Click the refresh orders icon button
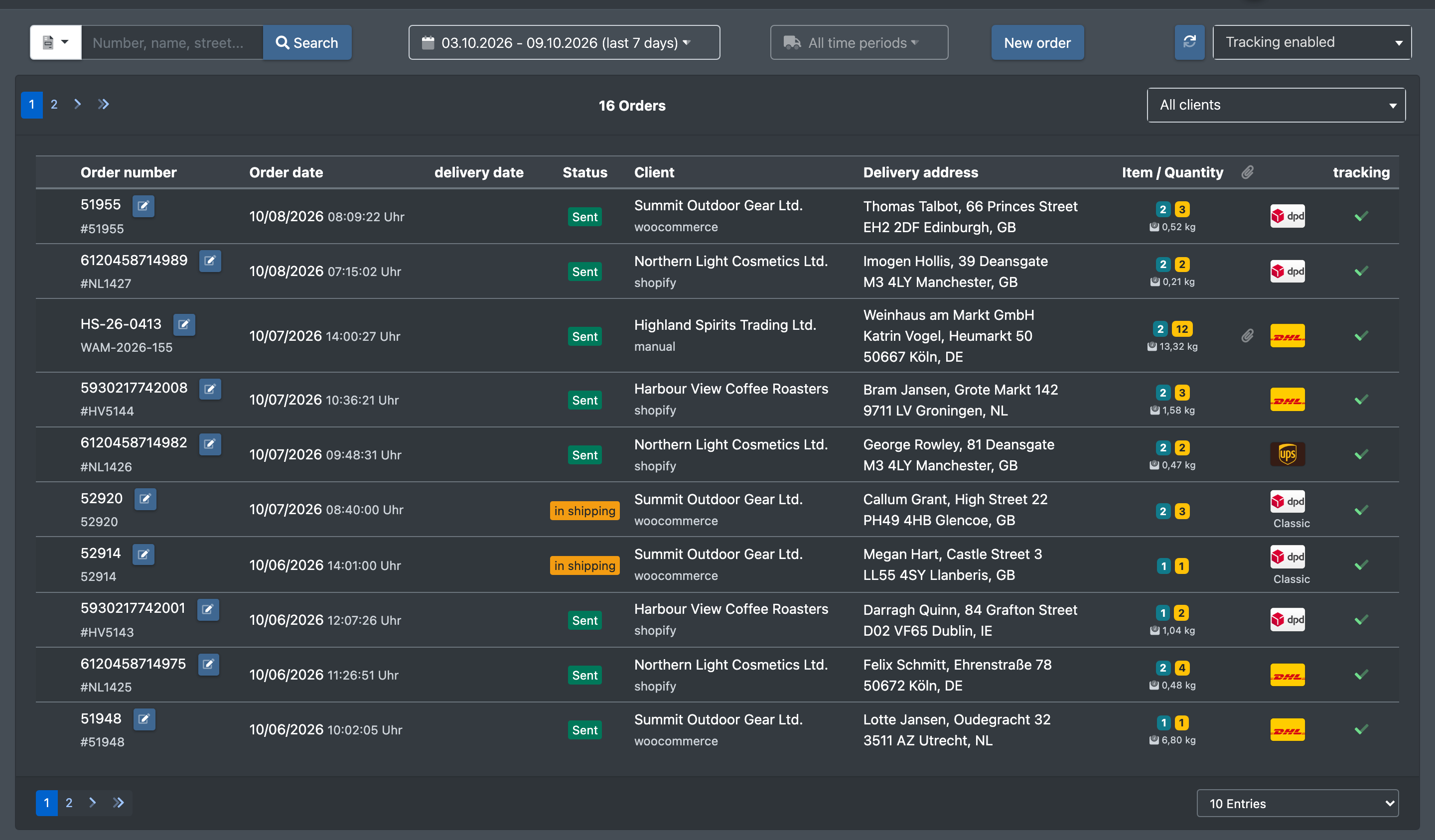This screenshot has width=1435, height=840. coord(1189,42)
